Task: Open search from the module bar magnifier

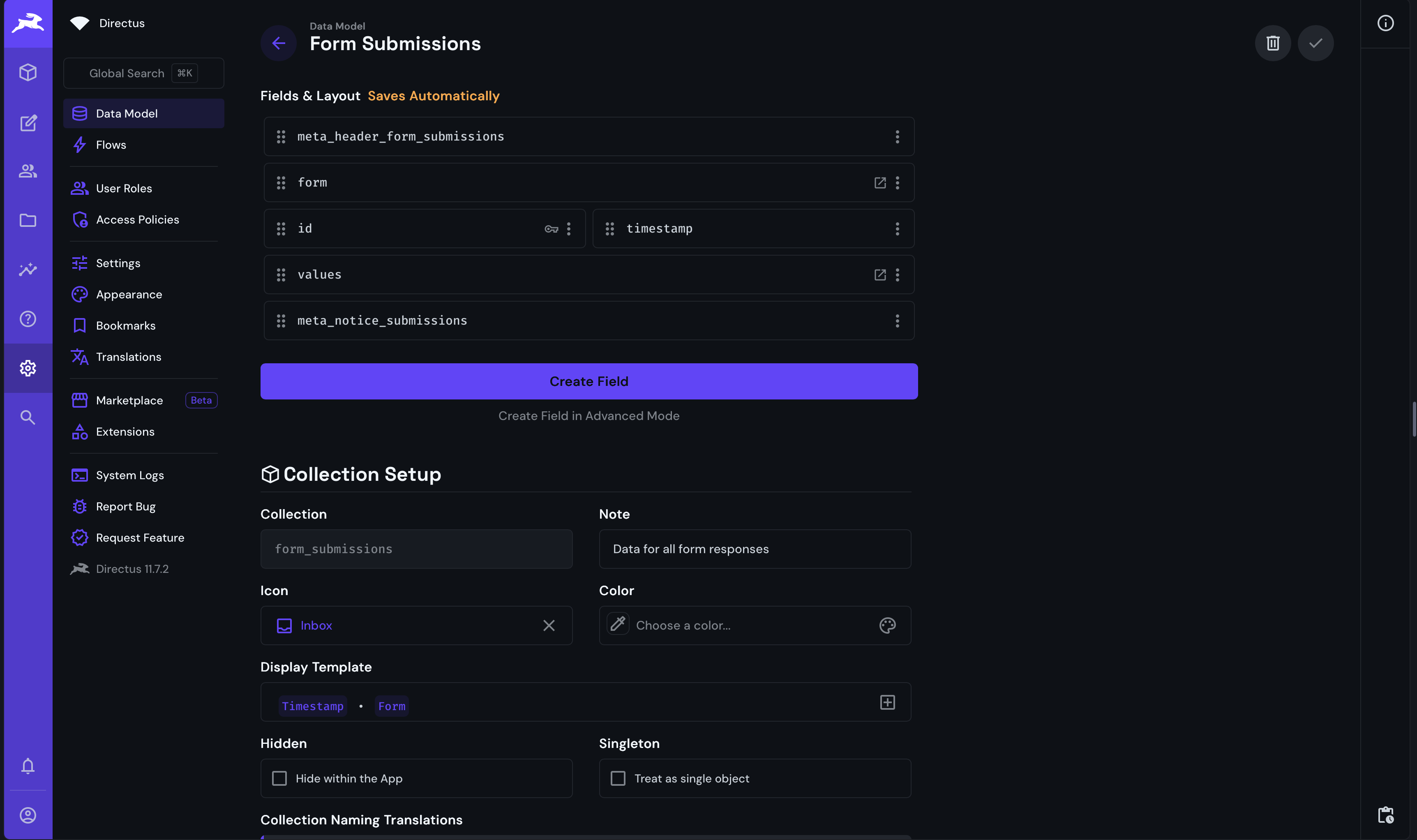Action: (28, 417)
